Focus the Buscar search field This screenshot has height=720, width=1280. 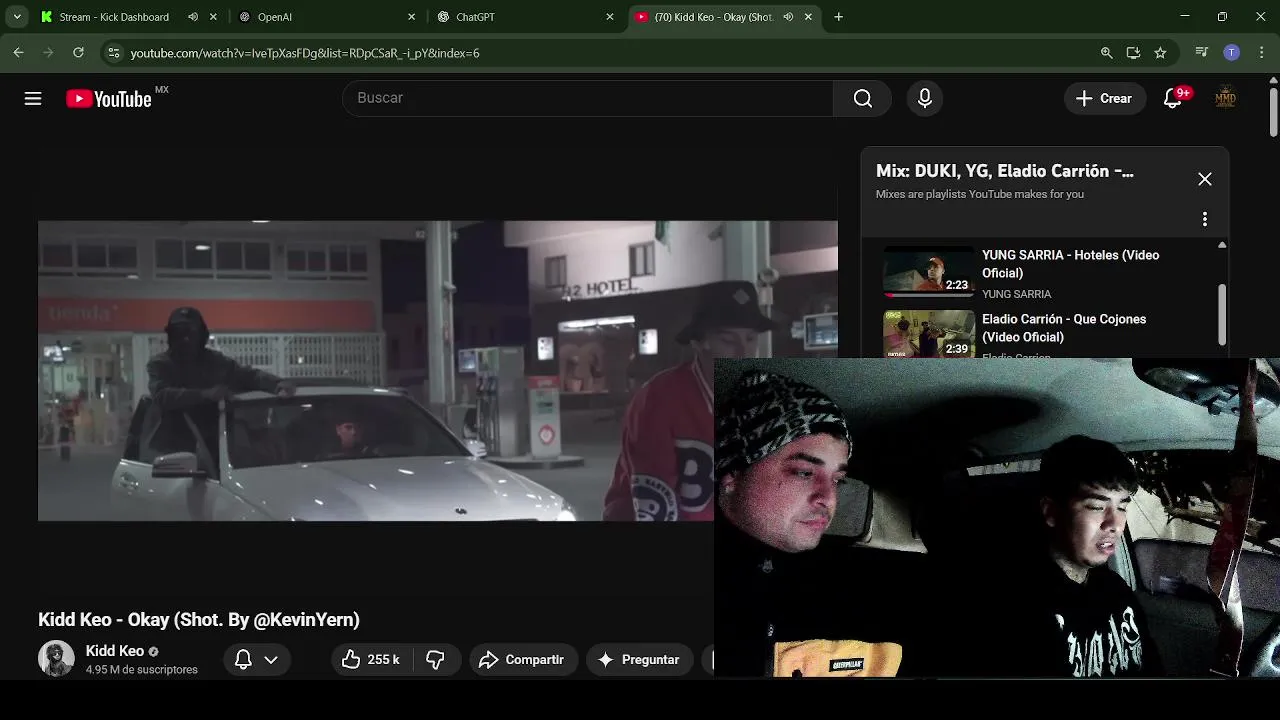(588, 98)
